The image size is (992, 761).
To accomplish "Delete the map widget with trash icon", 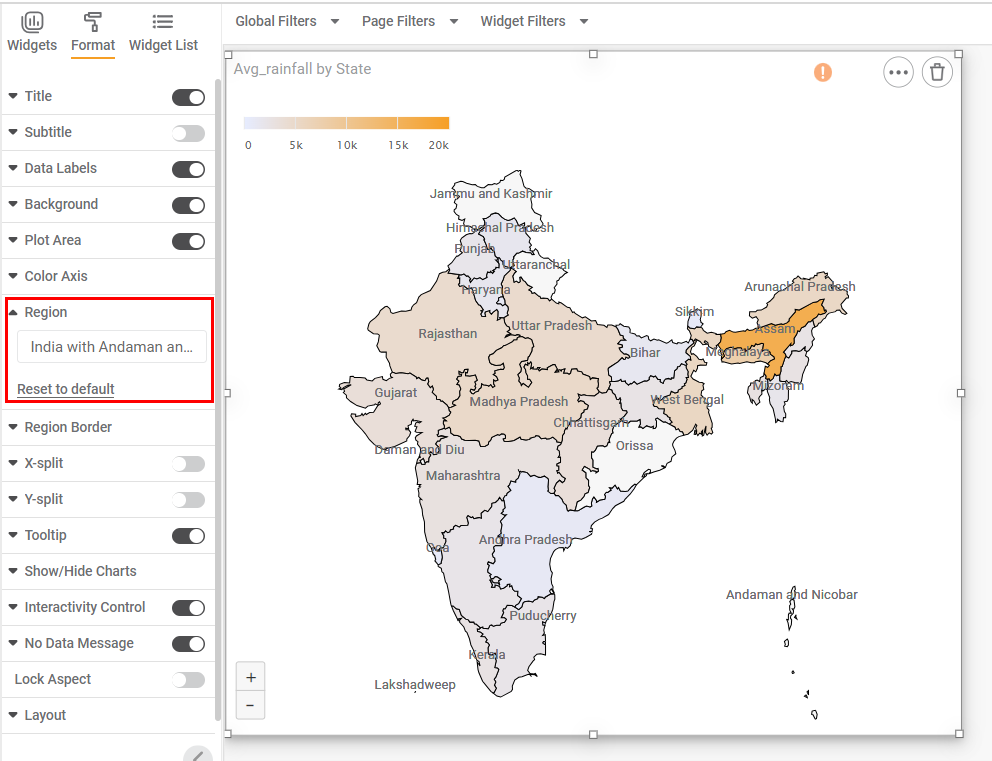I will pyautogui.click(x=937, y=72).
